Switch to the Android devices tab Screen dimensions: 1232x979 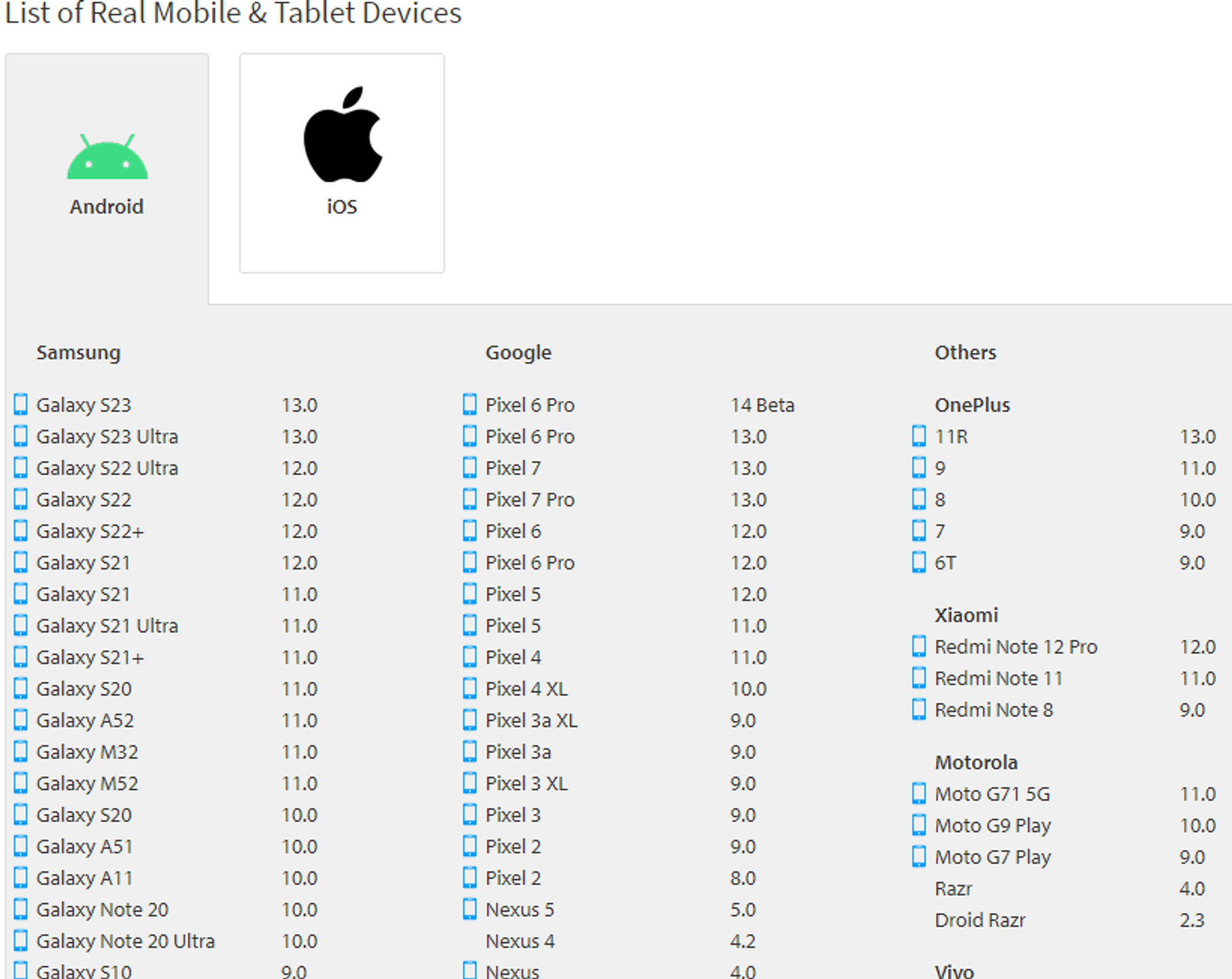pyautogui.click(x=107, y=179)
